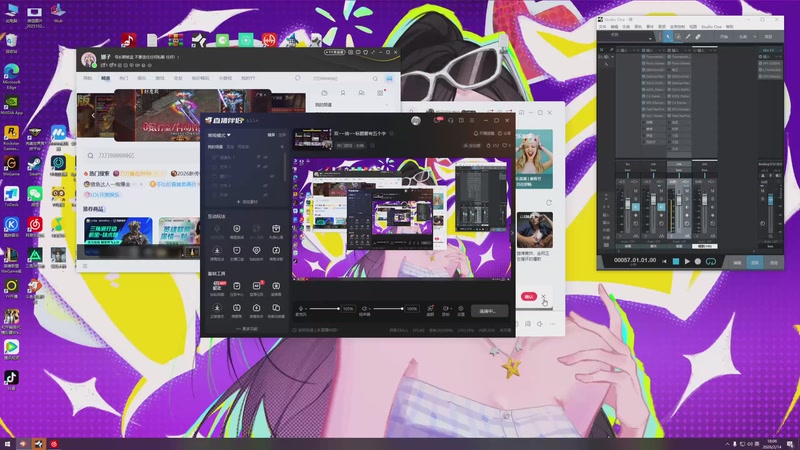The image size is (800, 450).
Task: Switch to the 编辑 tab at Studio One bottom
Action: [737, 262]
